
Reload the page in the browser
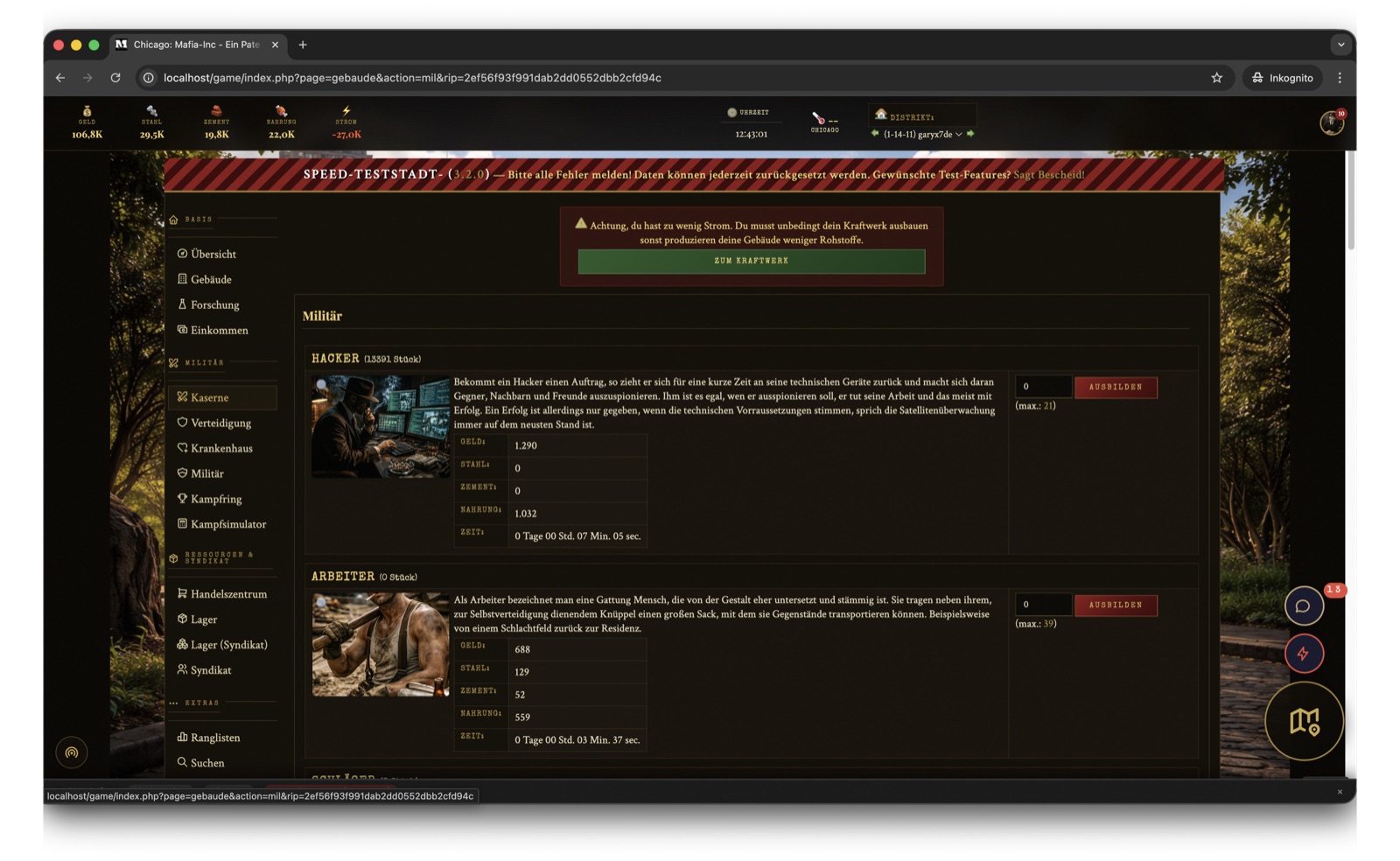(115, 78)
